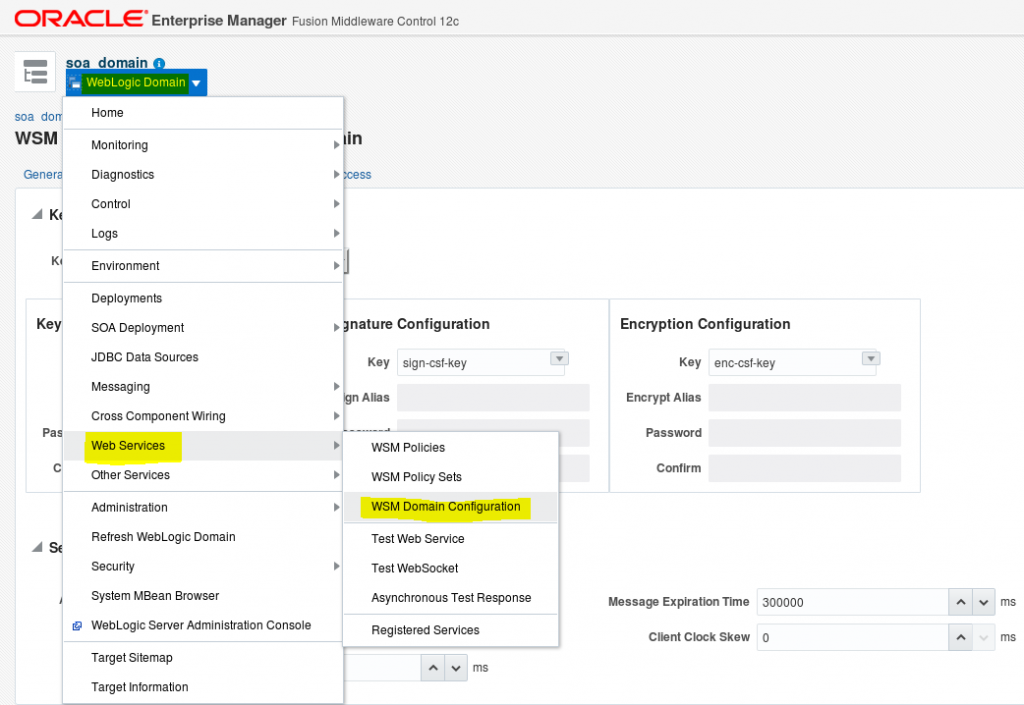Select Target Information menu item
Viewport: 1024px width, 705px height.
pyautogui.click(x=202, y=687)
